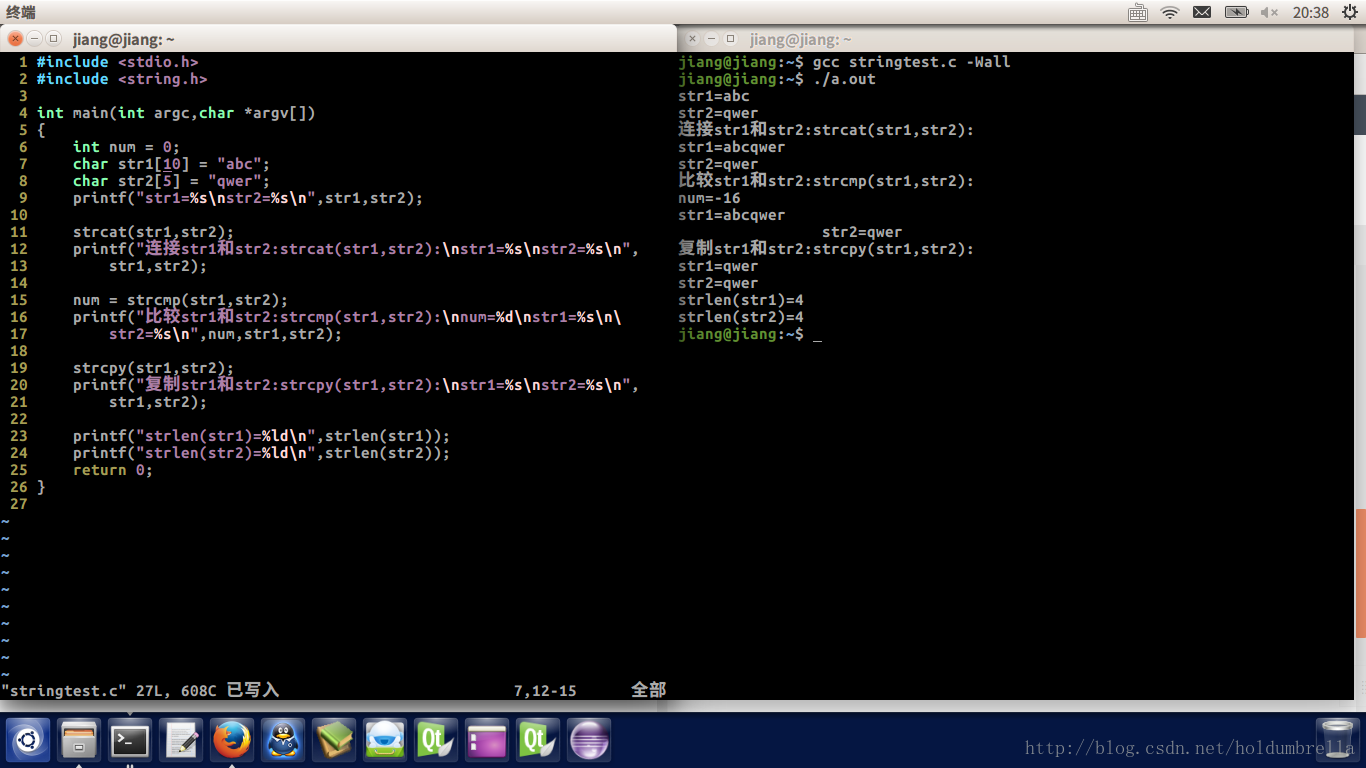The width and height of the screenshot is (1366, 768).
Task: Click 'gcc stringtest.c -Wall' command in right terminal
Action: point(911,62)
